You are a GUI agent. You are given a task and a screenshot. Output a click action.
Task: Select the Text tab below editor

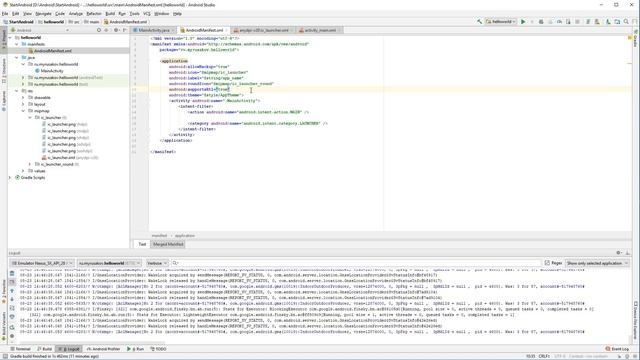(x=142, y=244)
